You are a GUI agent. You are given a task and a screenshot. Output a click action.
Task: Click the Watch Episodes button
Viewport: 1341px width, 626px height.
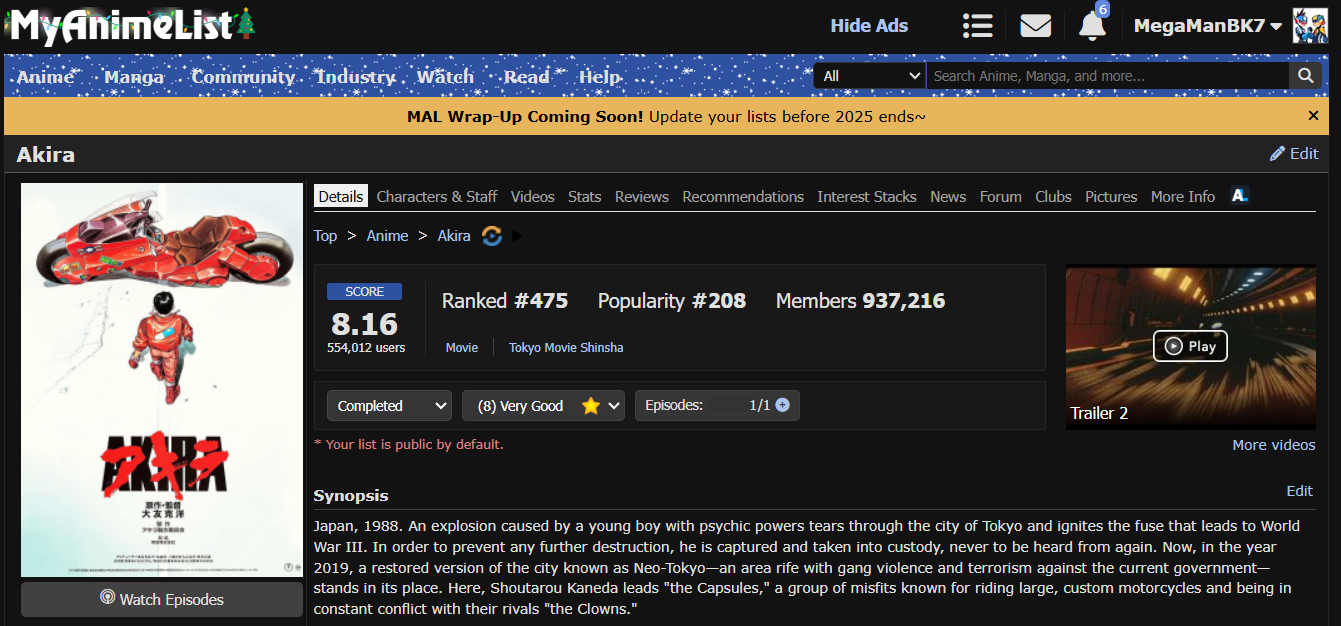[162, 599]
